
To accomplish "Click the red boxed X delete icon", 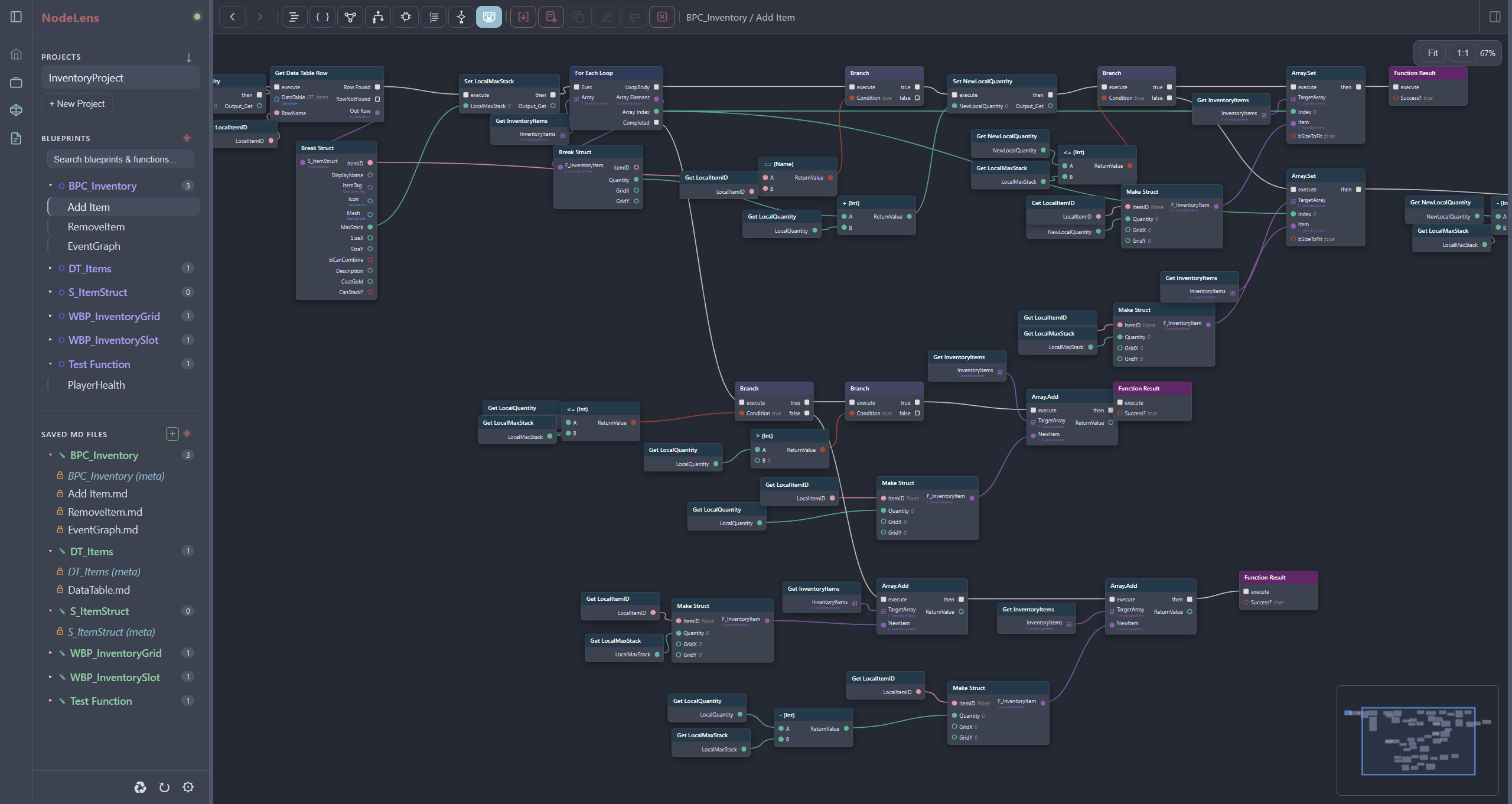I will (662, 17).
